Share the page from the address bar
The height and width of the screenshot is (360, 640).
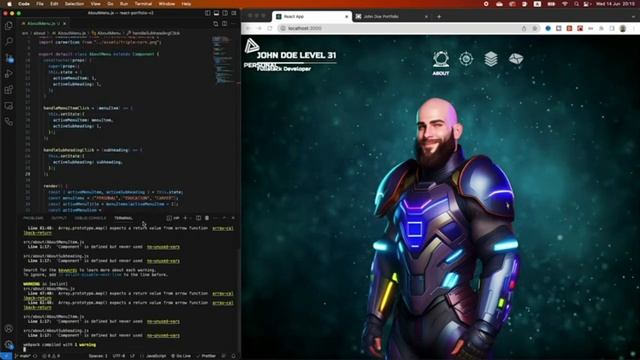[524, 28]
